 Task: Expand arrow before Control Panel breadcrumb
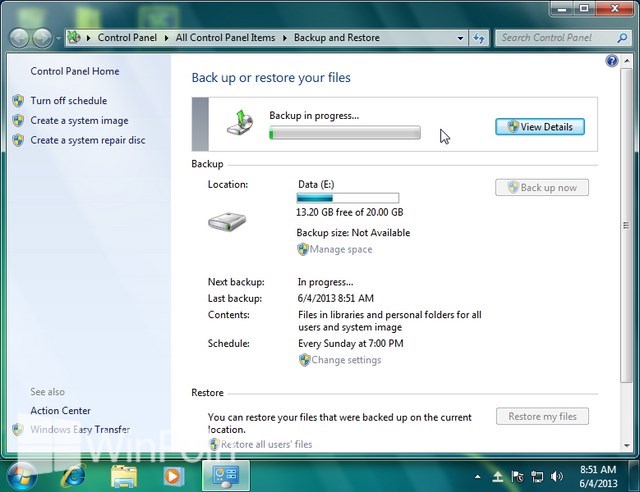pos(89,38)
